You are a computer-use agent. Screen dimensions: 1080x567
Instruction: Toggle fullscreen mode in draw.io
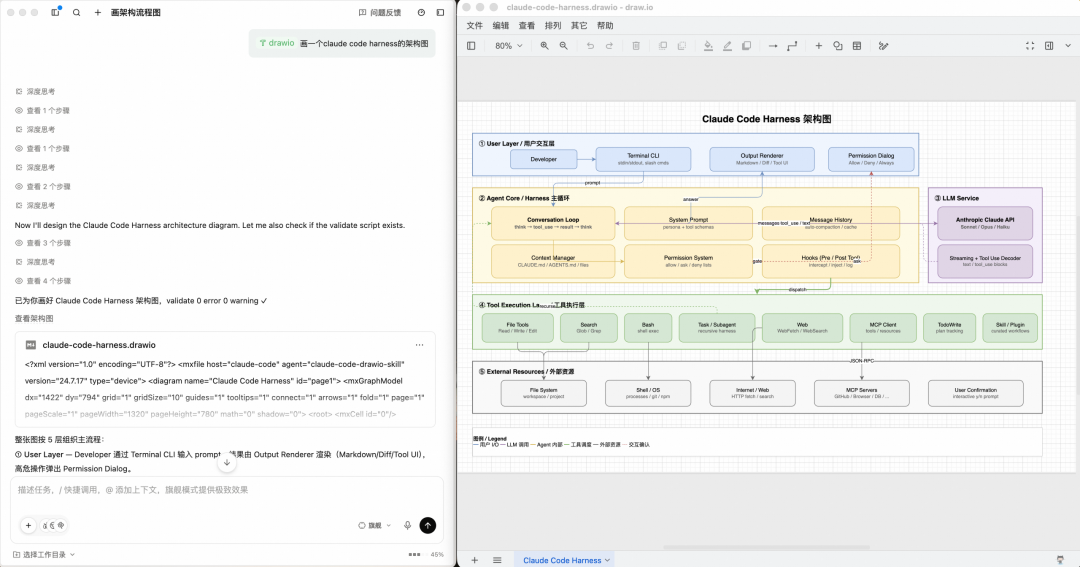click(x=1030, y=46)
